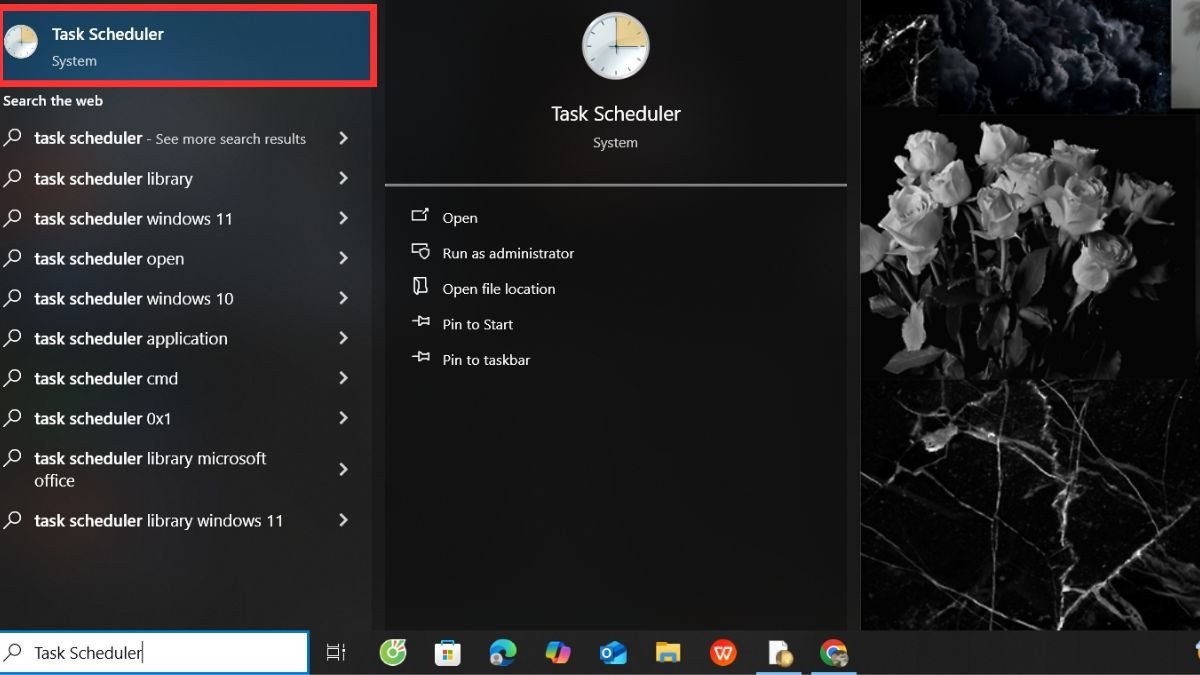Viewport: 1200px width, 675px height.
Task: Open Google Chrome from taskbar
Action: [x=834, y=652]
